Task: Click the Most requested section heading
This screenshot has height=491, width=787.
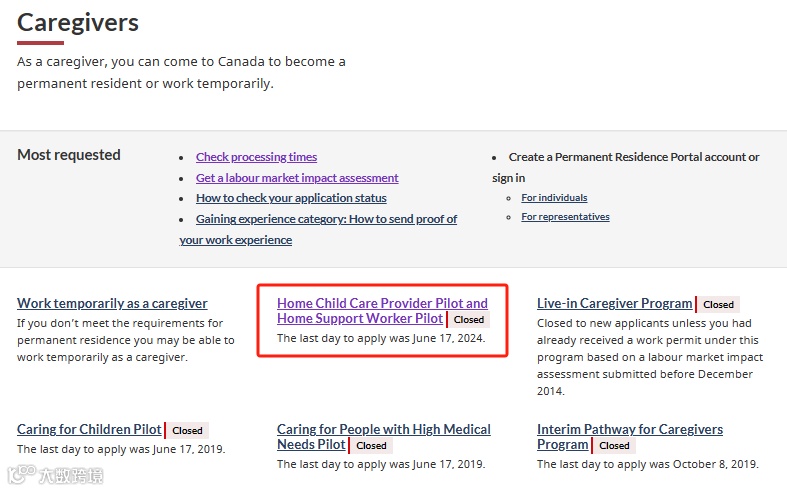Action: coord(69,155)
